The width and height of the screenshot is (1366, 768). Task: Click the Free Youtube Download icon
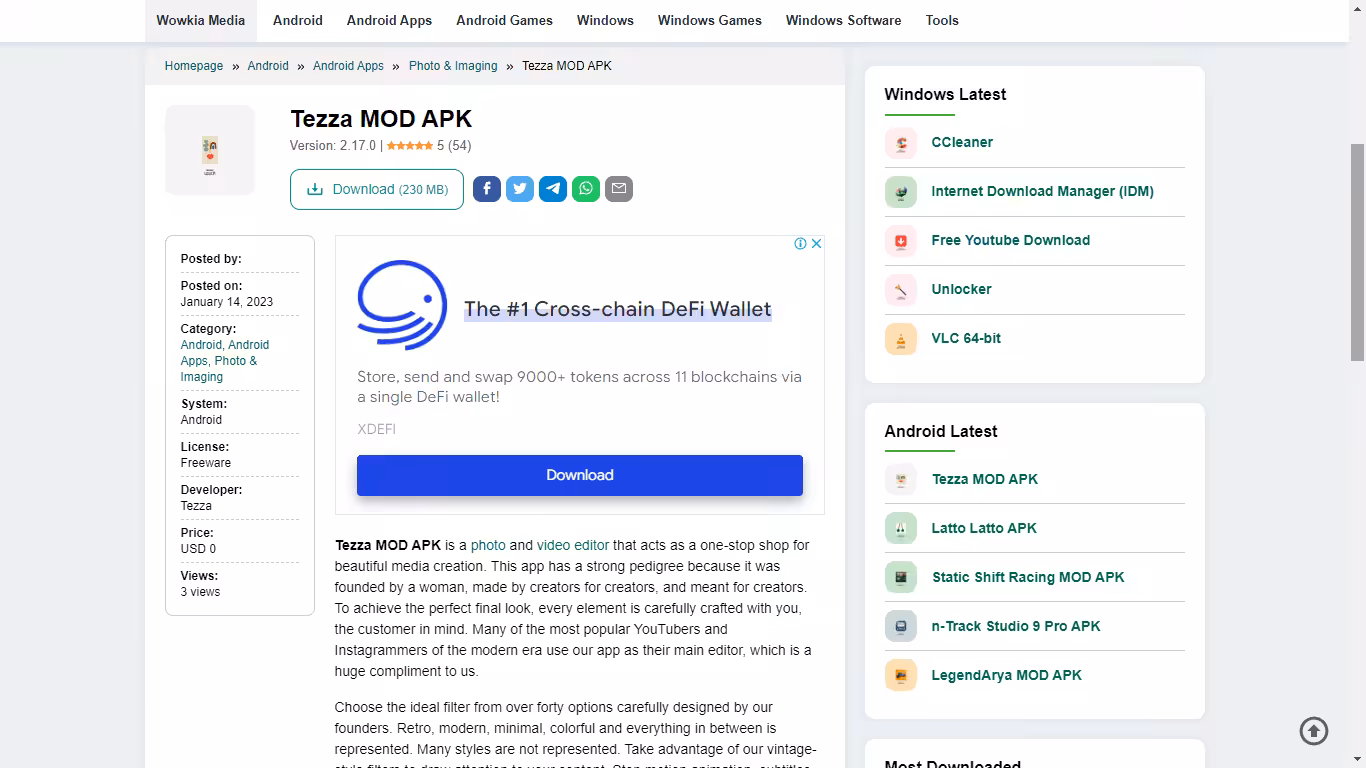click(x=901, y=241)
